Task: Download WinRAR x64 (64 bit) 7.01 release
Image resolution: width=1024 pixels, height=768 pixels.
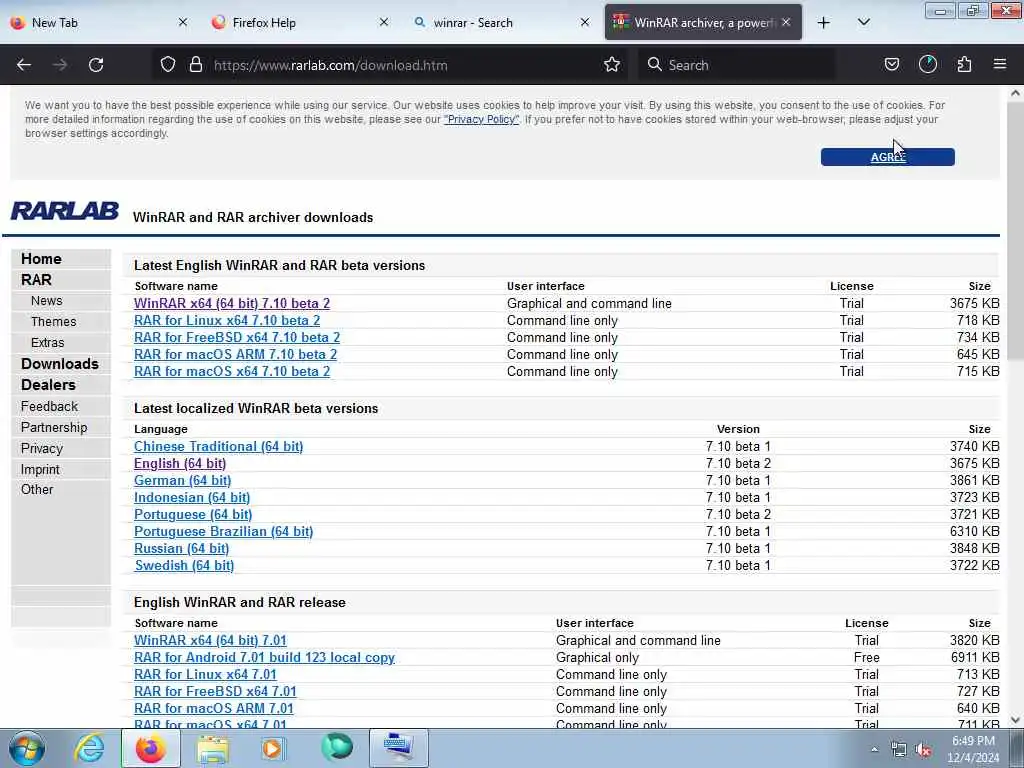Action: click(210, 641)
